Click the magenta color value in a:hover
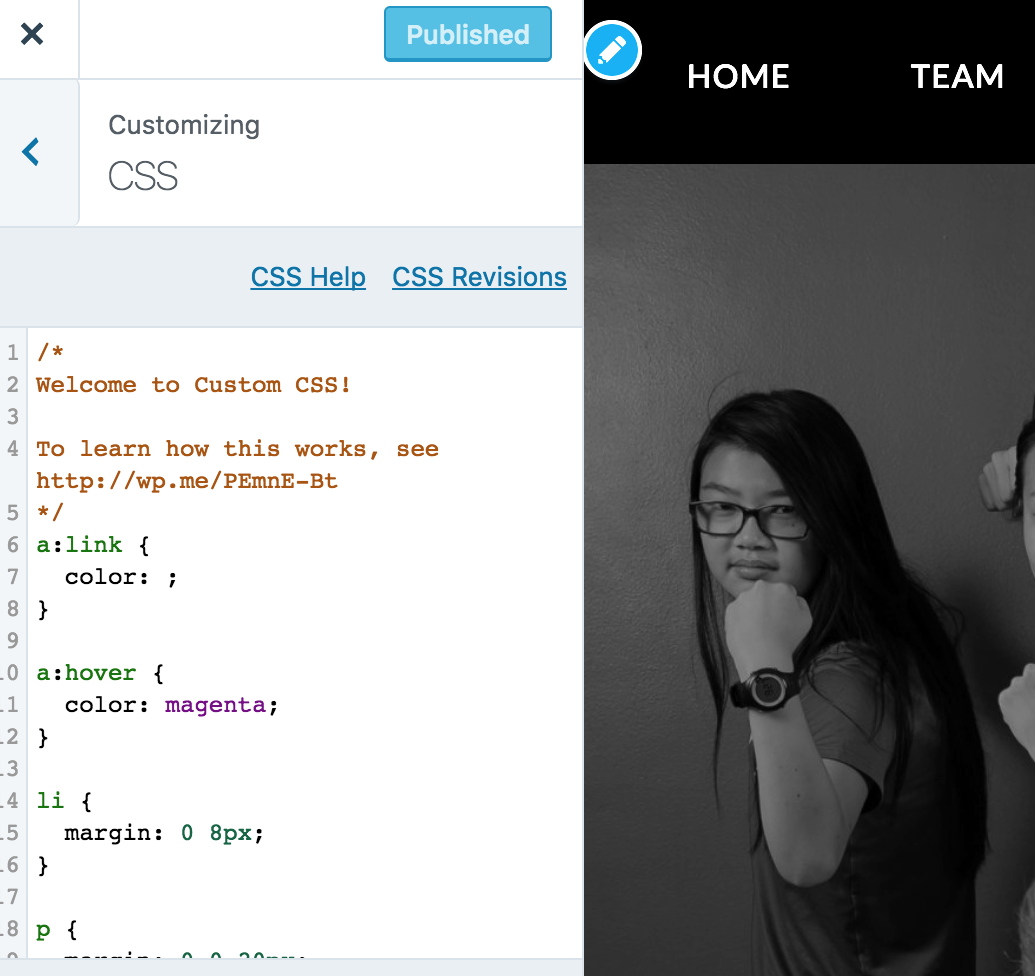Image resolution: width=1035 pixels, height=976 pixels. pyautogui.click(x=215, y=705)
